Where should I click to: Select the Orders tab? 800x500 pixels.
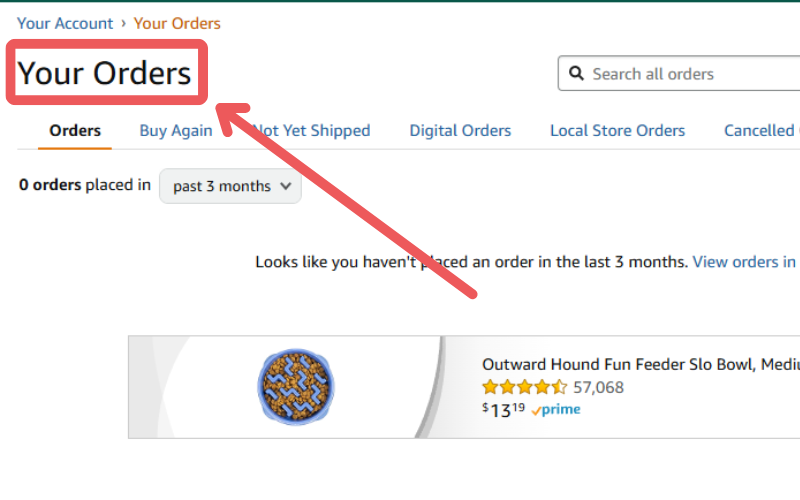75,131
